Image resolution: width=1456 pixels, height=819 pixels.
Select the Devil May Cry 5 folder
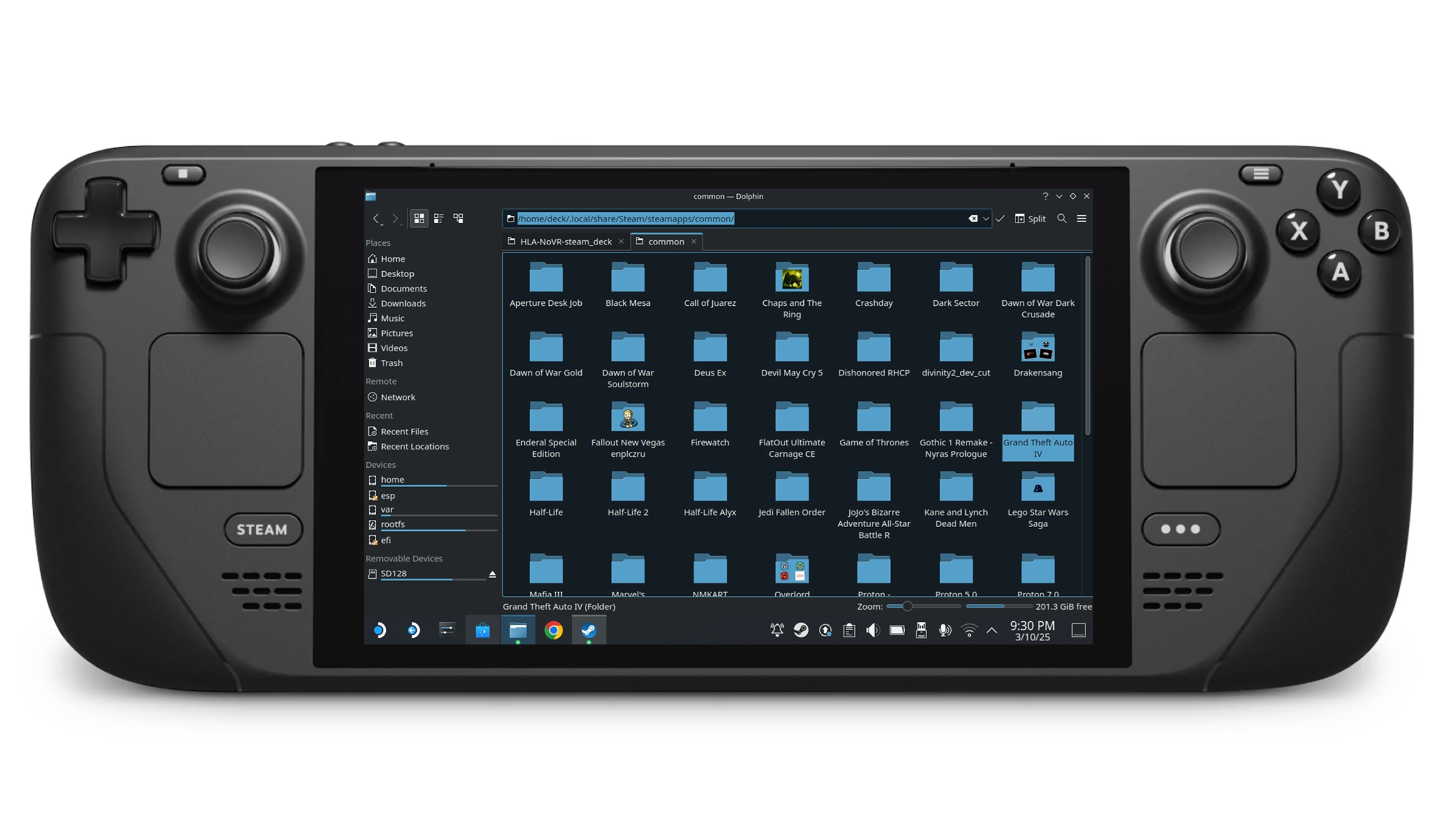(792, 356)
